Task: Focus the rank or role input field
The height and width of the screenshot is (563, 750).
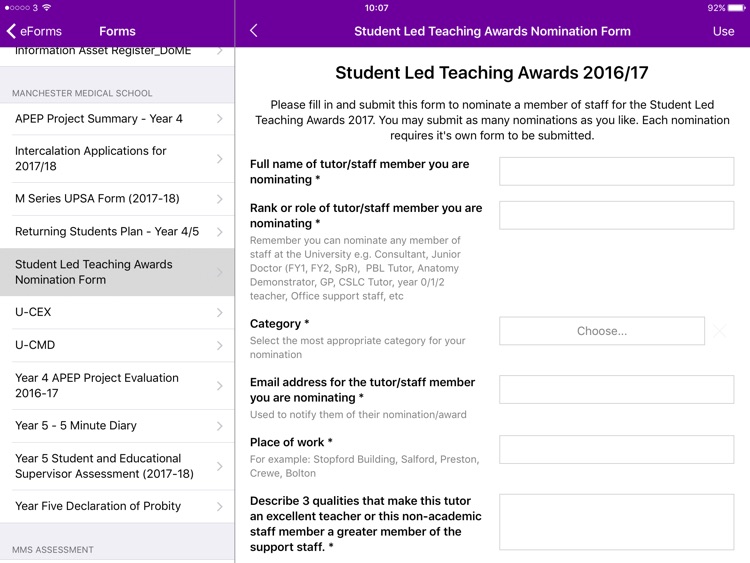Action: click(x=617, y=215)
